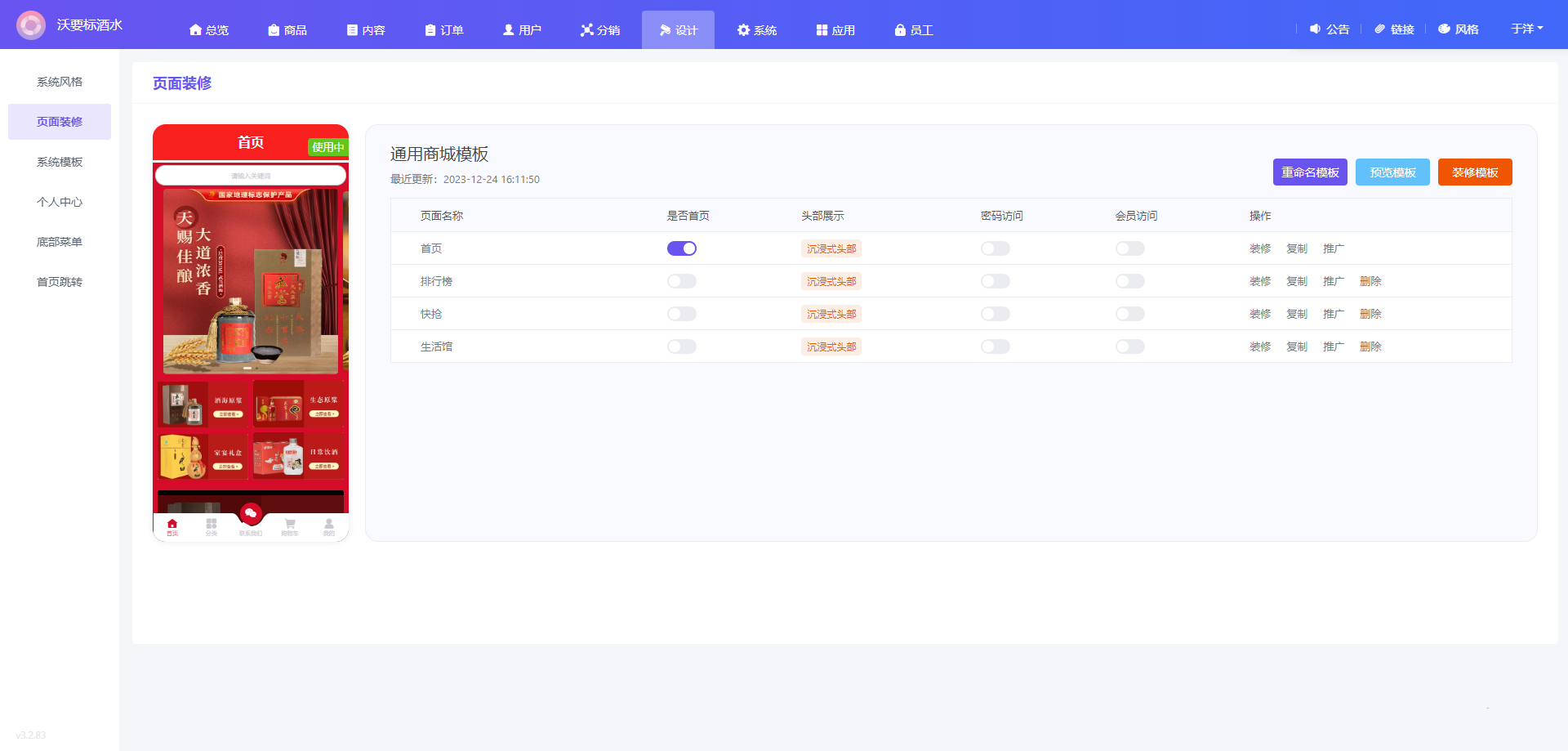1568x751 pixels.
Task: Open 系统模板 in the sidebar
Action: tap(60, 162)
